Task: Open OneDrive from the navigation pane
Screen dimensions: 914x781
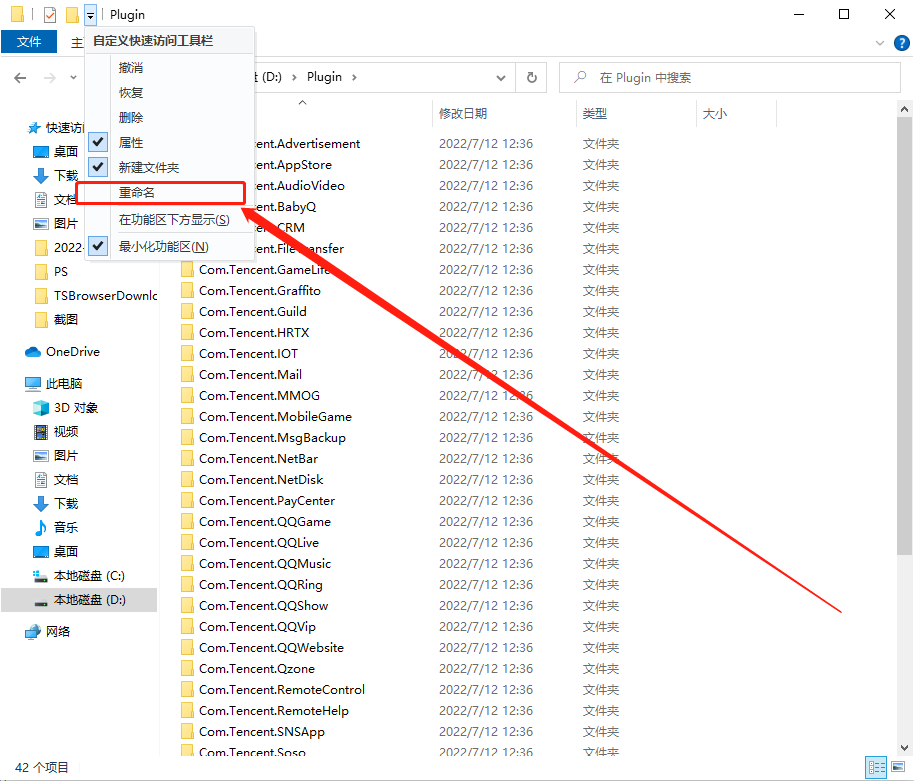Action: point(65,351)
